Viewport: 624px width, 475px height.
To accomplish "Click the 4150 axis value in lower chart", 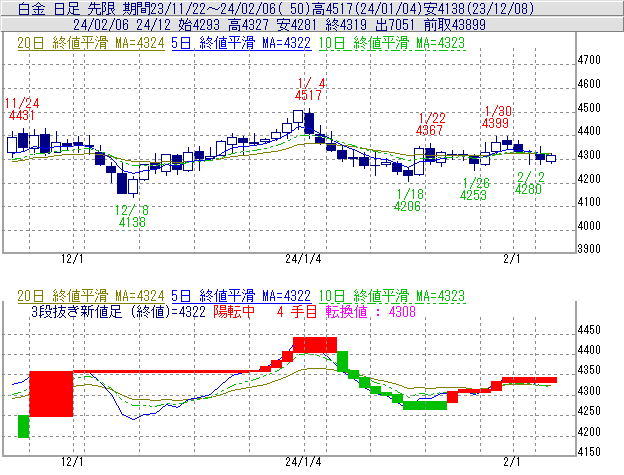I will 589,452.
